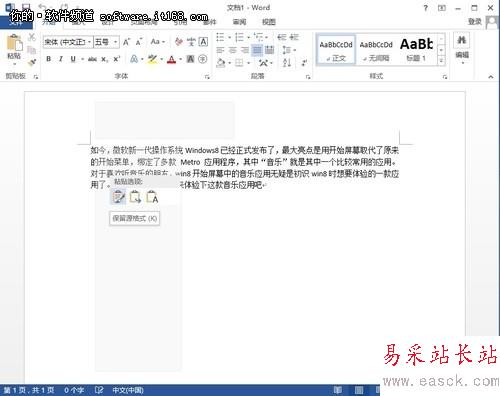The width and height of the screenshot is (500, 396).
Task: Toggle Subscript x₂ formatting
Action: (x=105, y=59)
